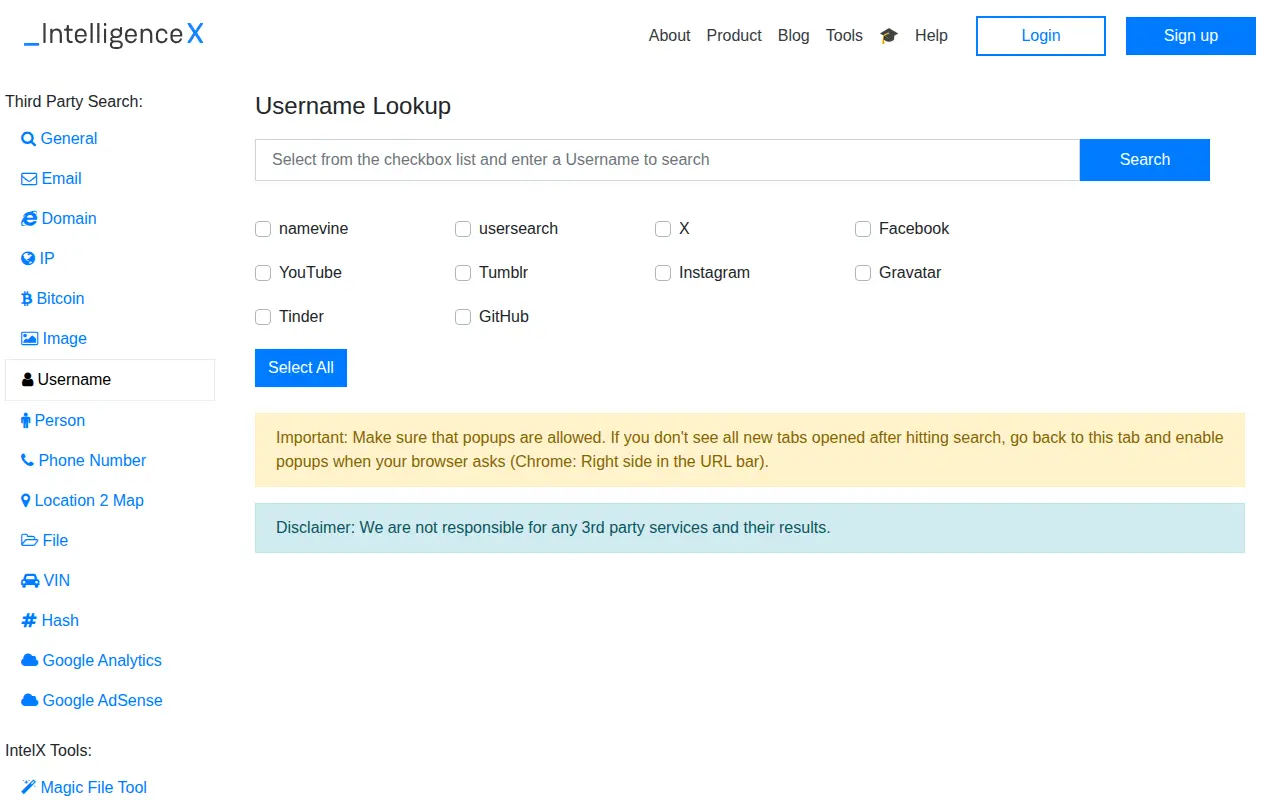This screenshot has width=1280, height=800.
Task: Open the Email search link text
Action: coord(62,179)
